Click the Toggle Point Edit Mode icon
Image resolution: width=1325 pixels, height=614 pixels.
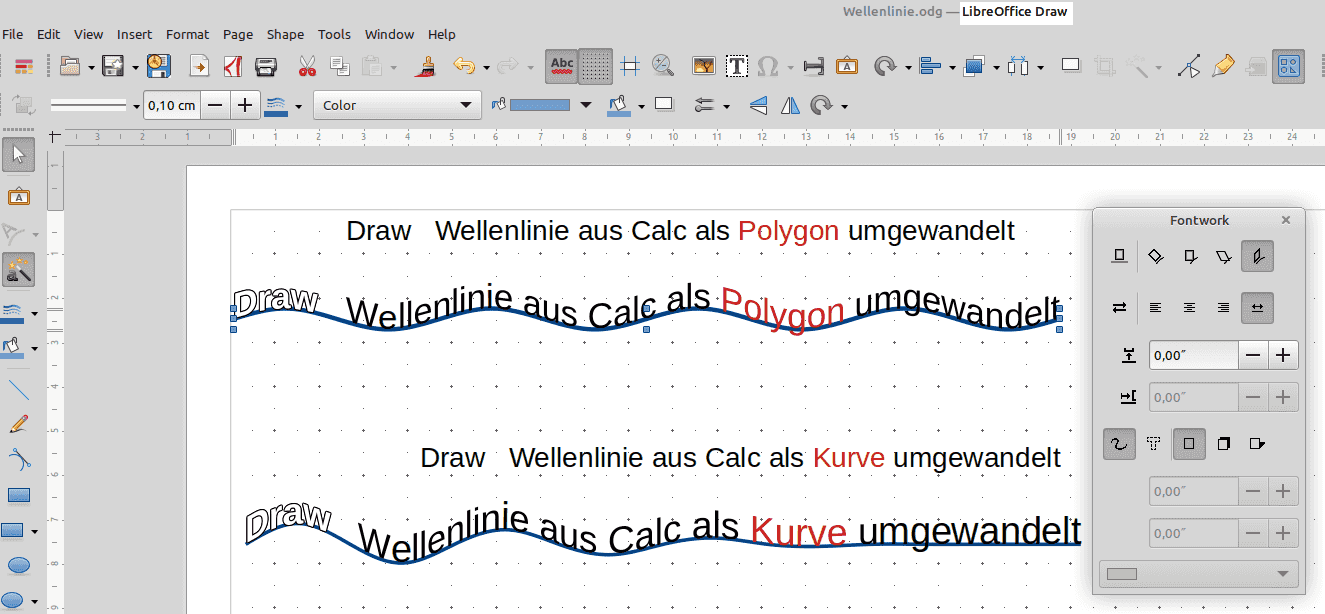(1189, 67)
